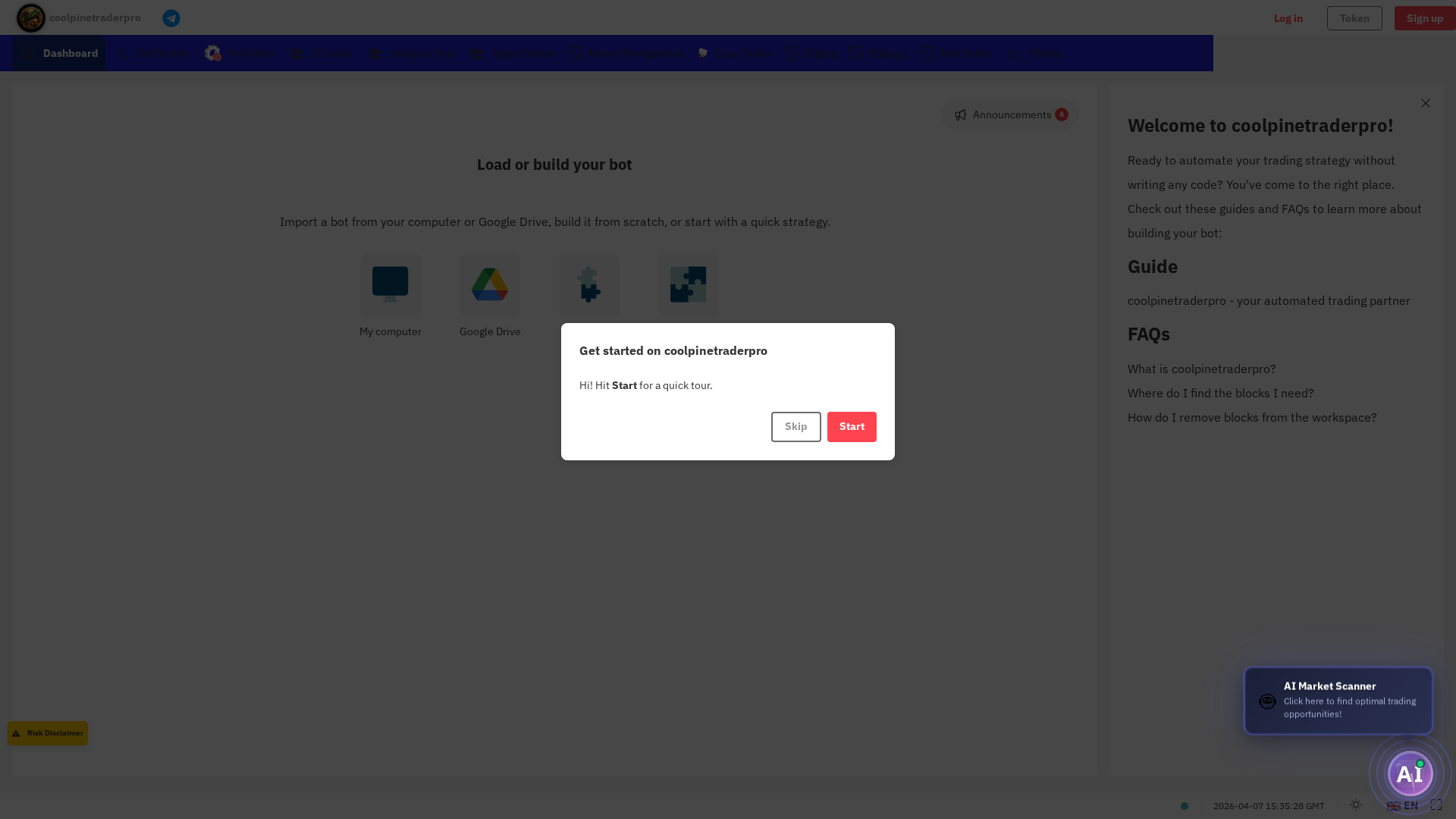Import bot from My computer icon
Screen dimensions: 1456x819
click(390, 285)
